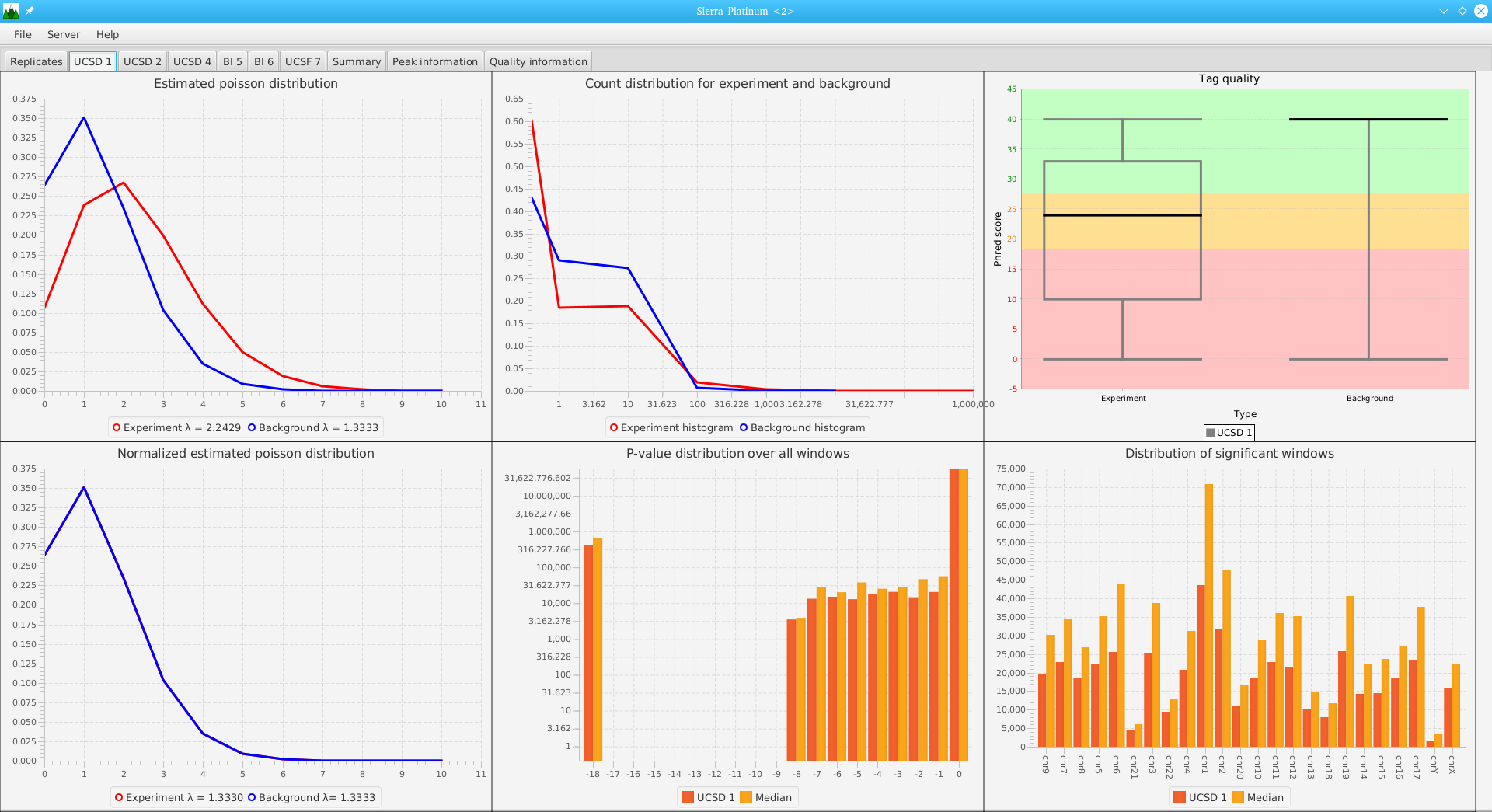Screen dimensions: 1492x812
Task: Select the UCSD 2 tab
Action: click(142, 61)
